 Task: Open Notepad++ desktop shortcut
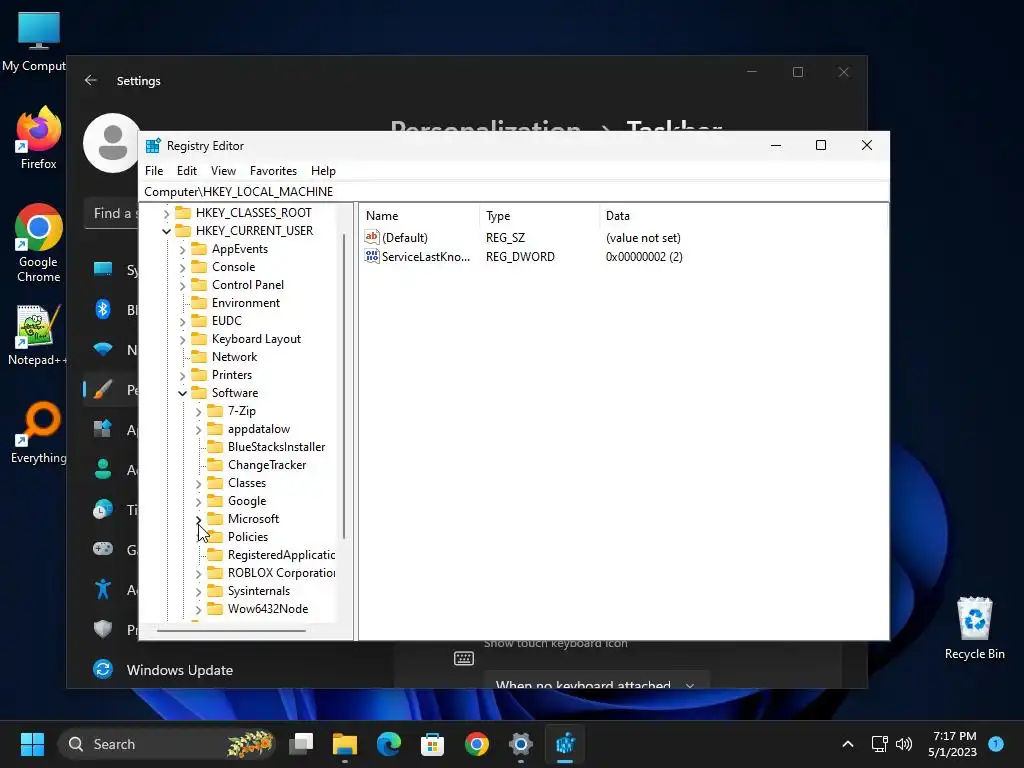point(37,335)
